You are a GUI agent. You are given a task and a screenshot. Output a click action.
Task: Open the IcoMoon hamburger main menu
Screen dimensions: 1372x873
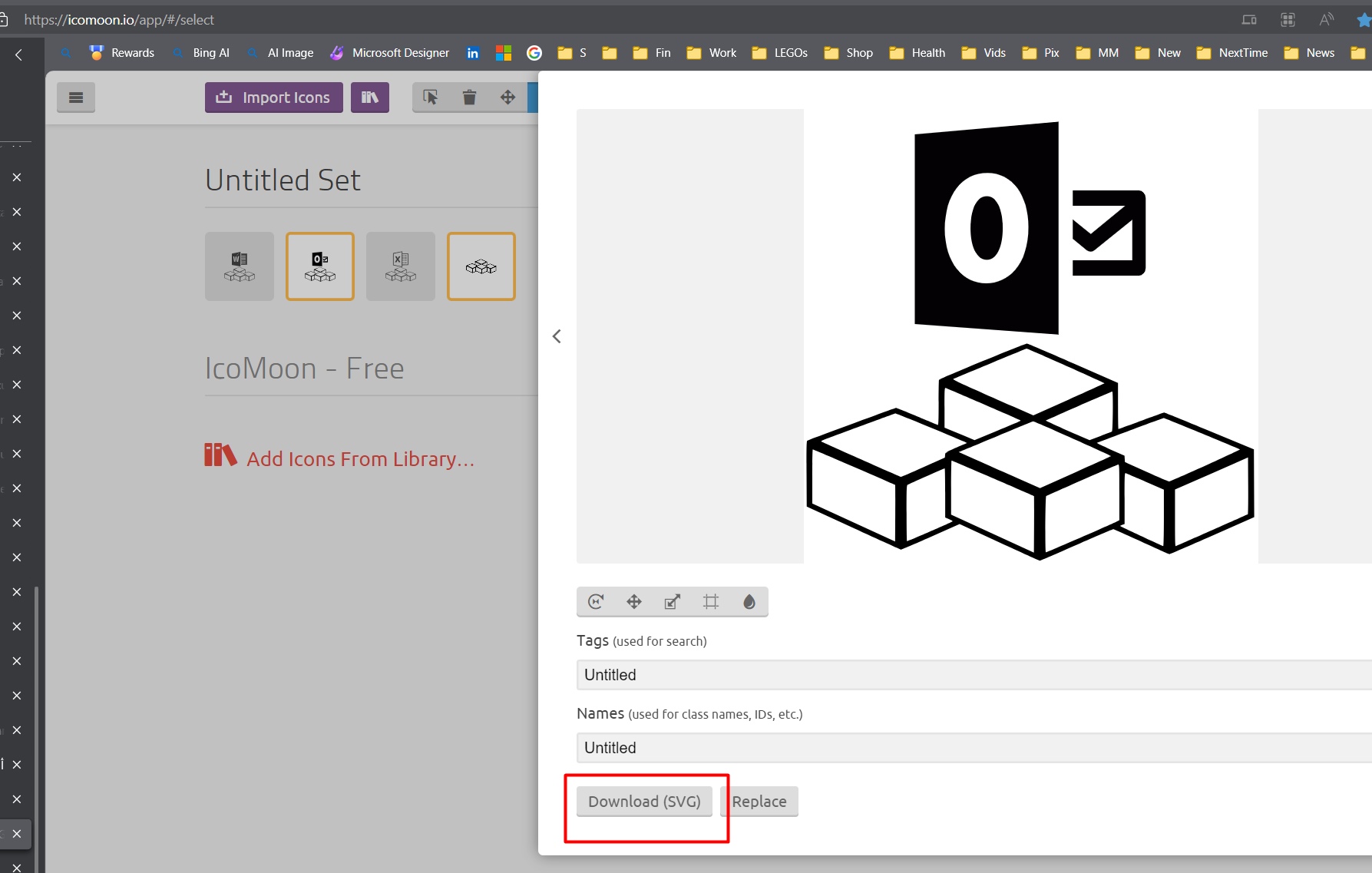point(75,98)
